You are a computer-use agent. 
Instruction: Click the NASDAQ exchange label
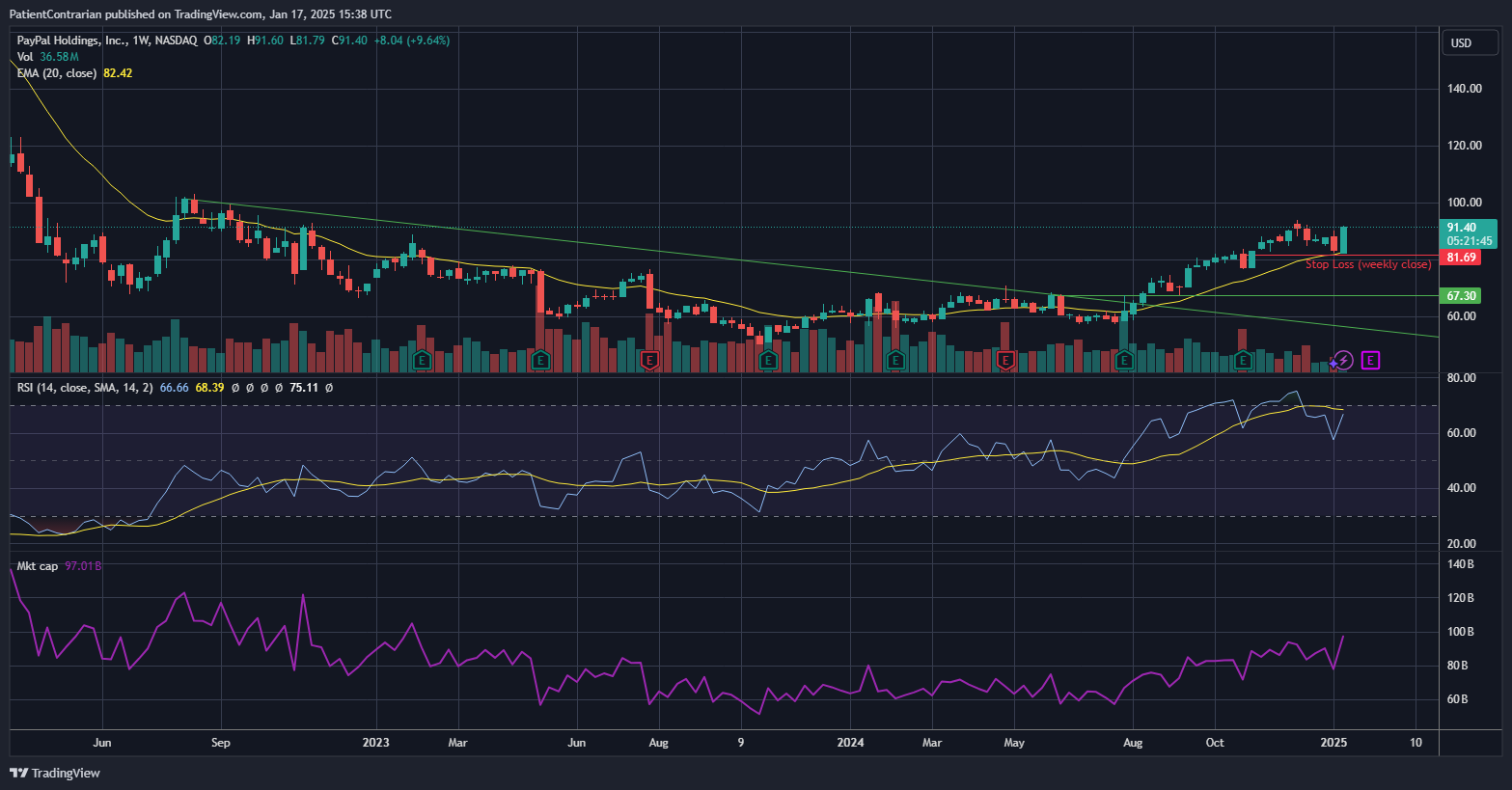click(x=176, y=41)
